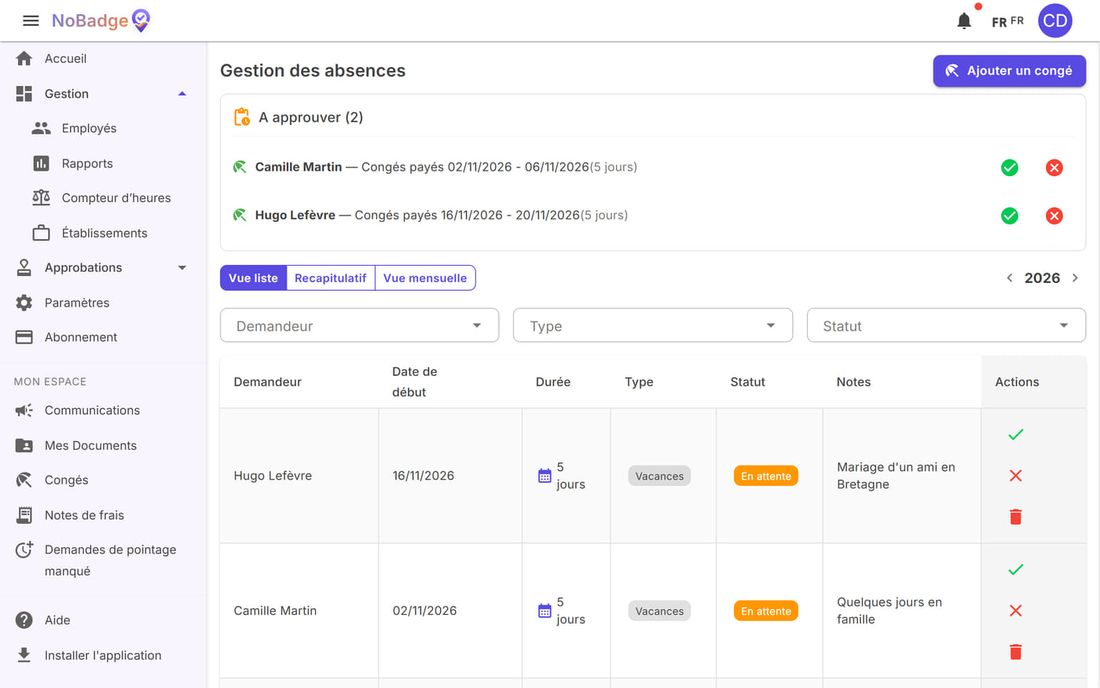Switch to the Recapitulatif tab

click(330, 278)
